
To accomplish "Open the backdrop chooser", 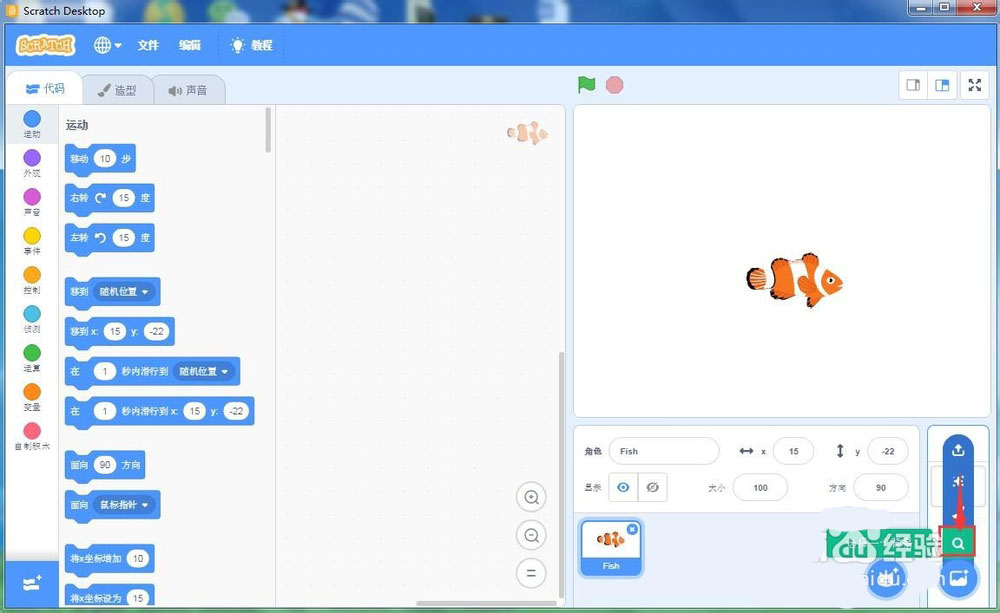I will click(957, 578).
